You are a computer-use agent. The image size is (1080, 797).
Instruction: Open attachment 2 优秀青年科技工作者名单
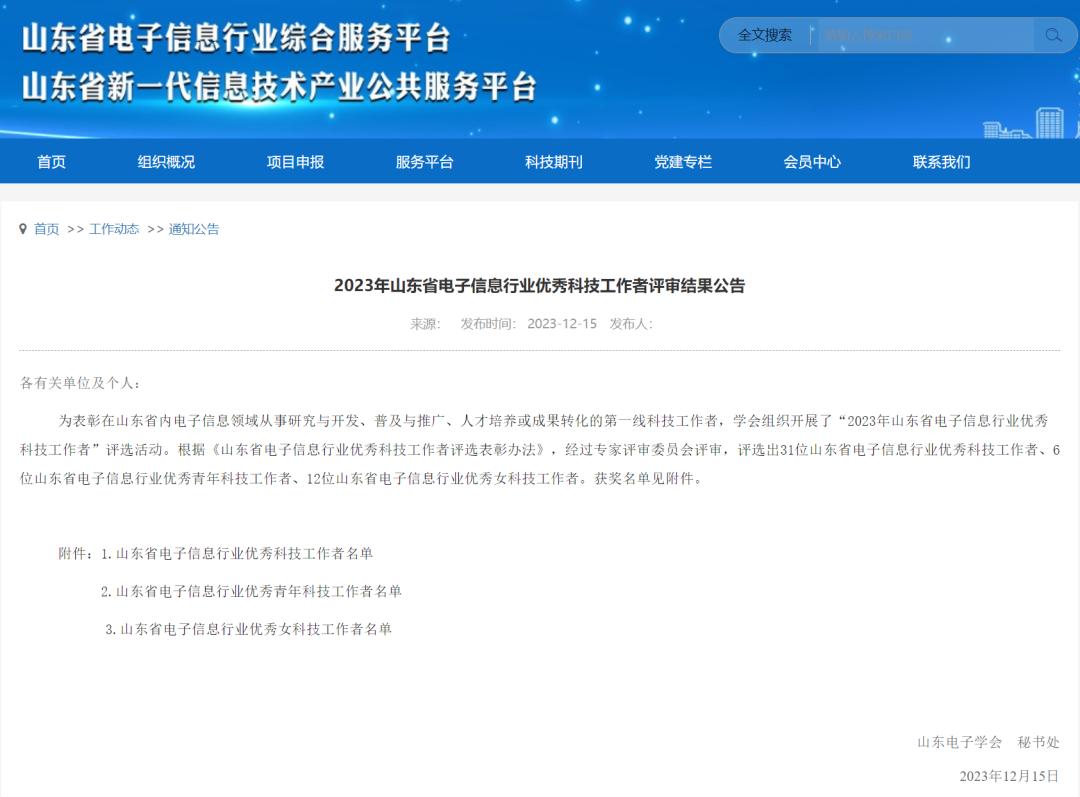[x=258, y=591]
